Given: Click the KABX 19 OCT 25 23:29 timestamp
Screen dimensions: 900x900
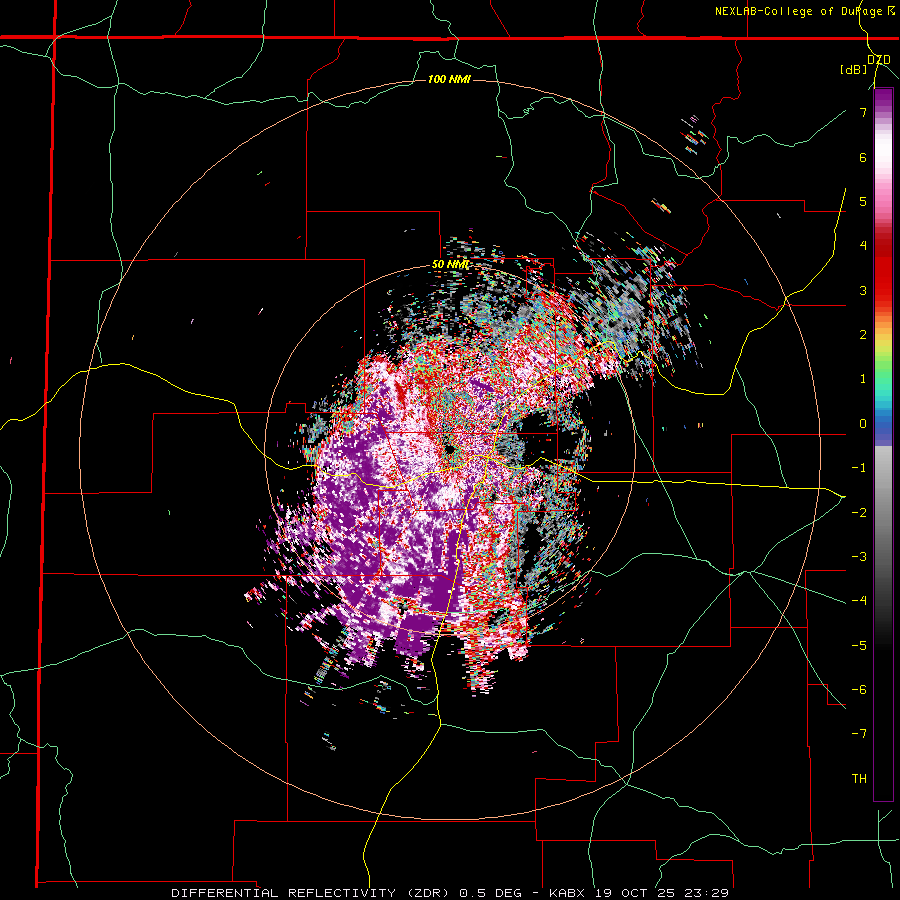Looking at the screenshot, I should [639, 893].
